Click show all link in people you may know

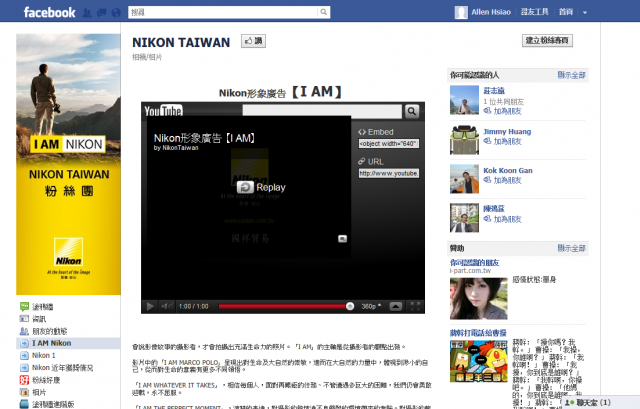point(571,75)
